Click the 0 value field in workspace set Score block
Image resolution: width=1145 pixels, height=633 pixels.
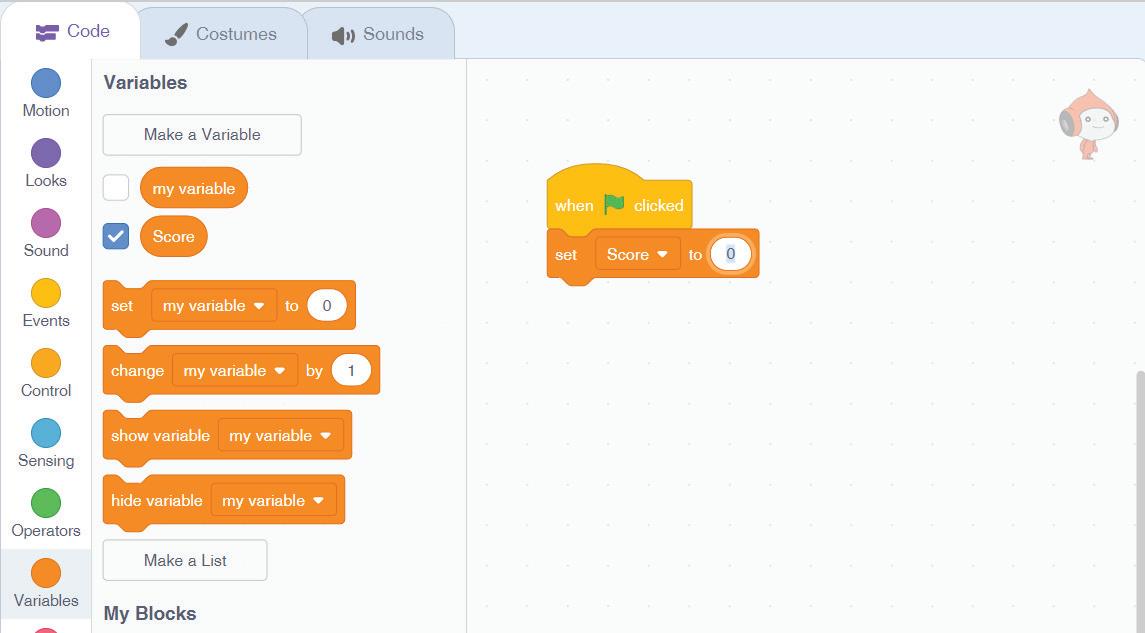730,254
